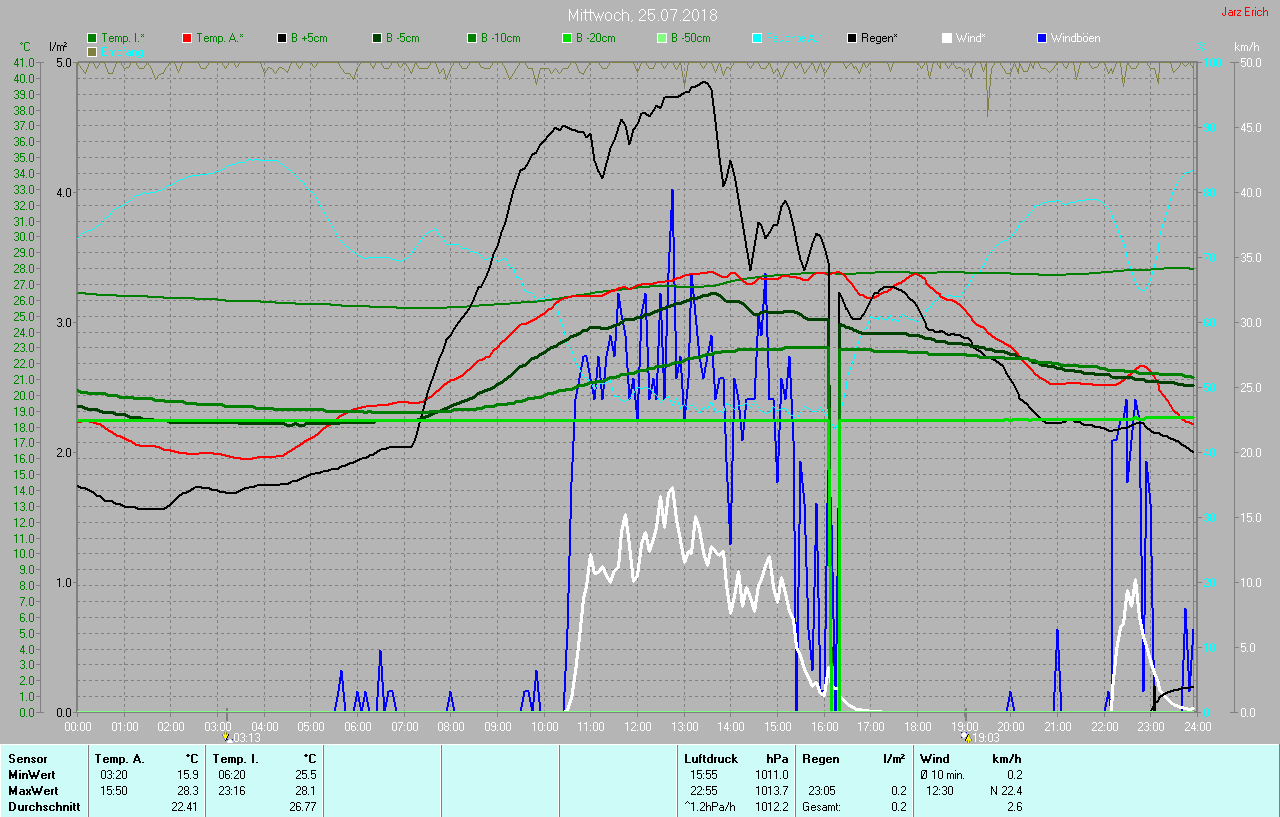
Task: Select the blue Windböen legend square
Action: coord(1043,38)
